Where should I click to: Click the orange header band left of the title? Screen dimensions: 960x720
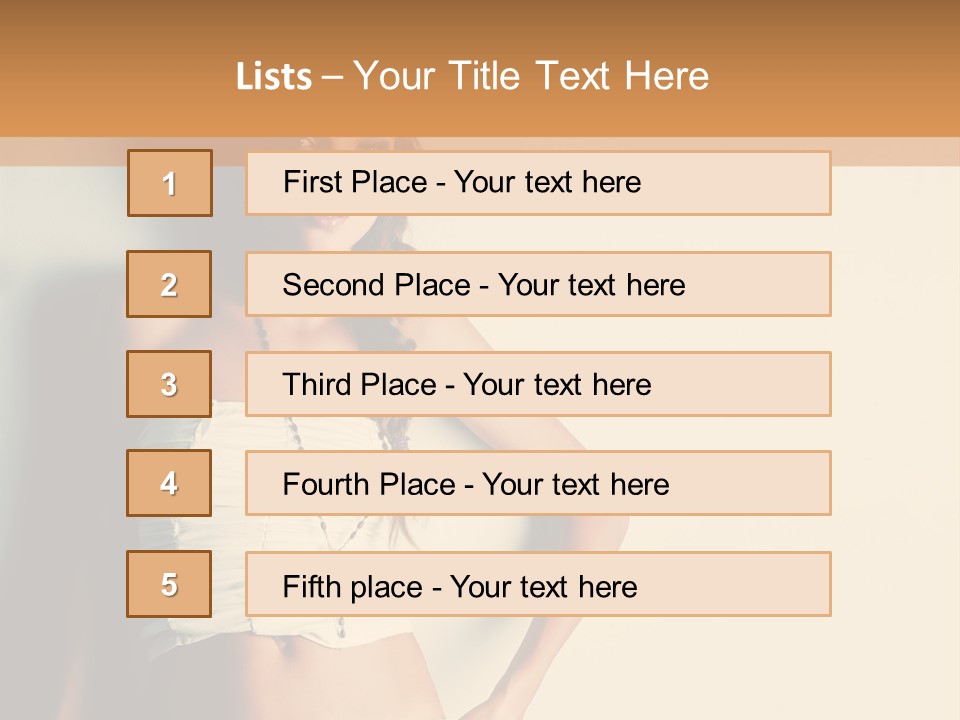coord(100,76)
